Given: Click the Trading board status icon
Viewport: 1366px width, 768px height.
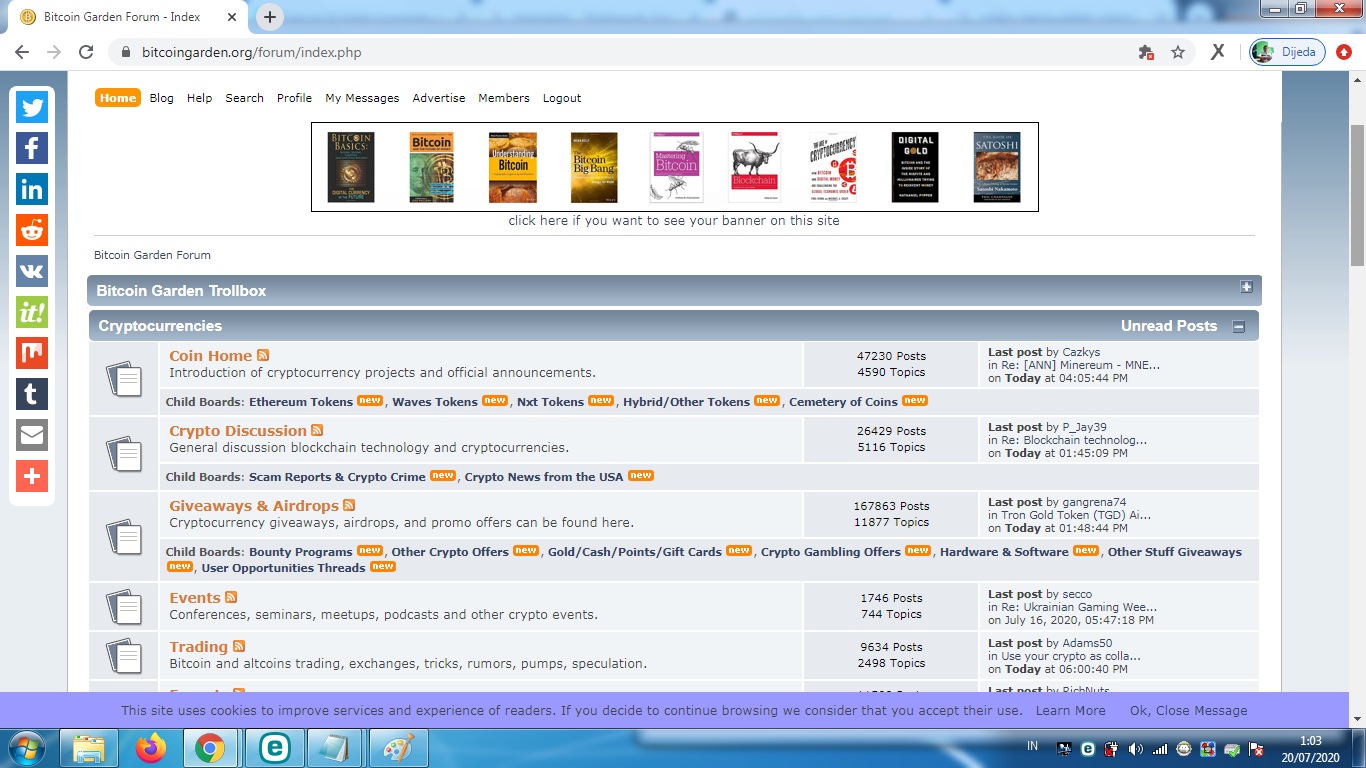Looking at the screenshot, I should (124, 655).
